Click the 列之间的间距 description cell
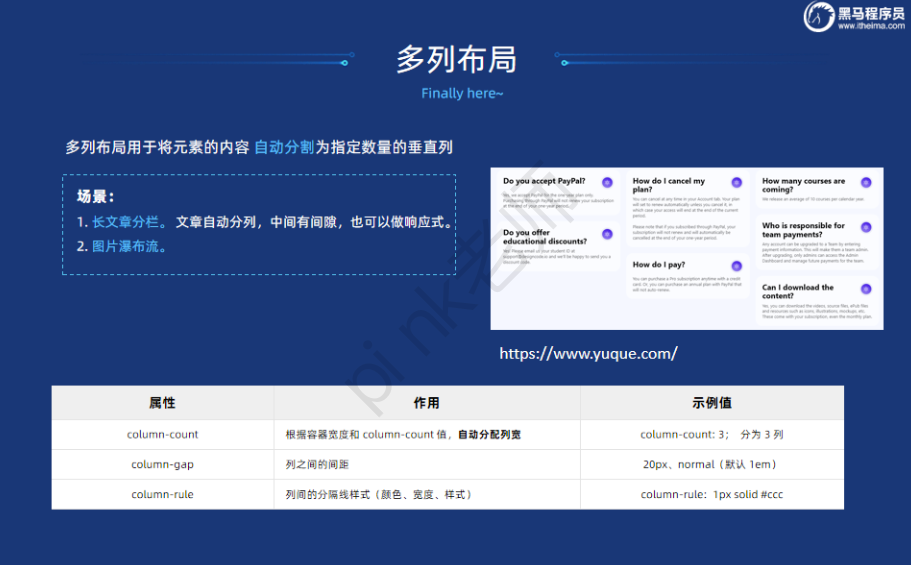This screenshot has height=565, width=911. (426, 464)
